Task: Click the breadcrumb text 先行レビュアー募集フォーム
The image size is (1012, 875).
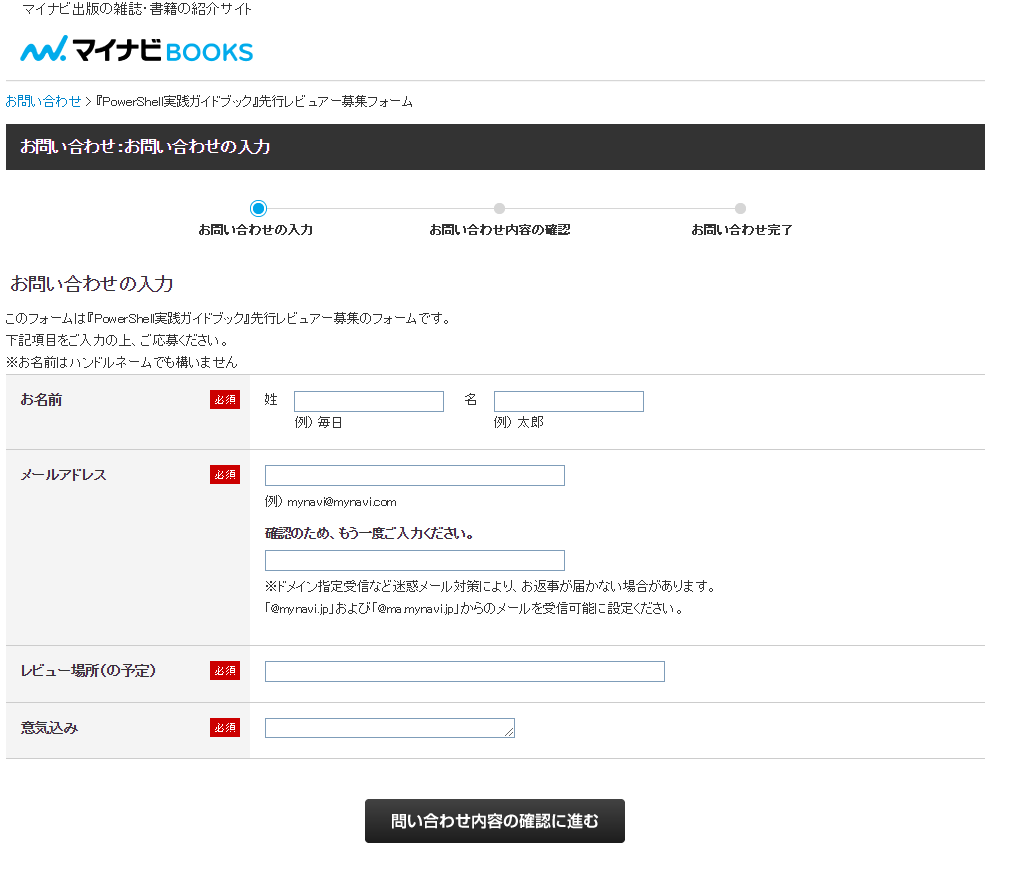Action: click(336, 101)
